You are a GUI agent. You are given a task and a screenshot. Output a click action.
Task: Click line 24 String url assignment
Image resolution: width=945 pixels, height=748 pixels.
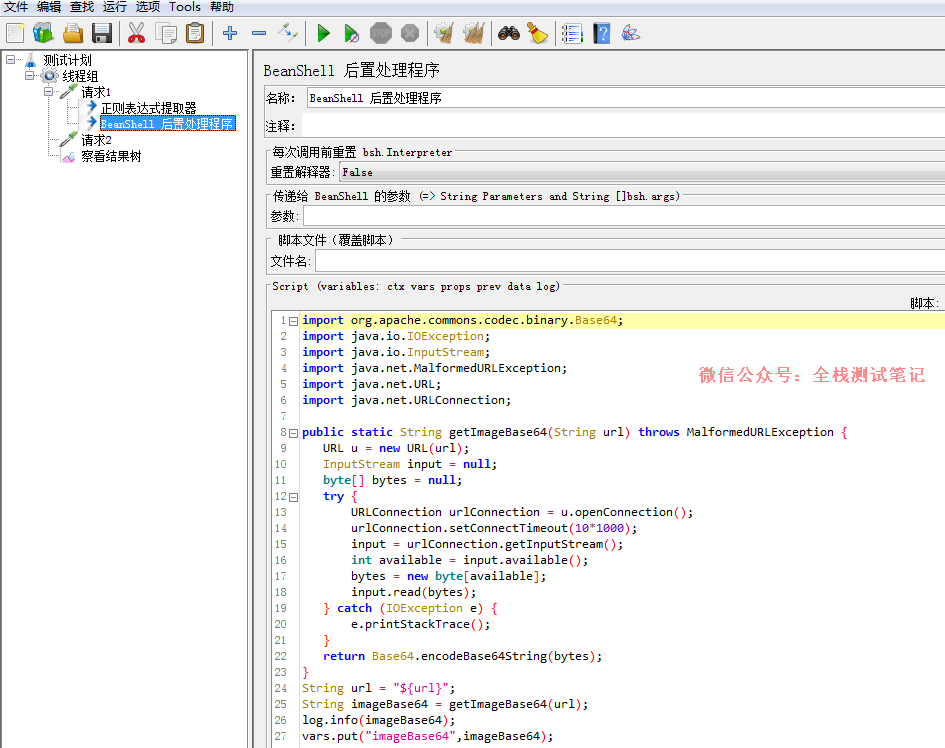coord(378,688)
